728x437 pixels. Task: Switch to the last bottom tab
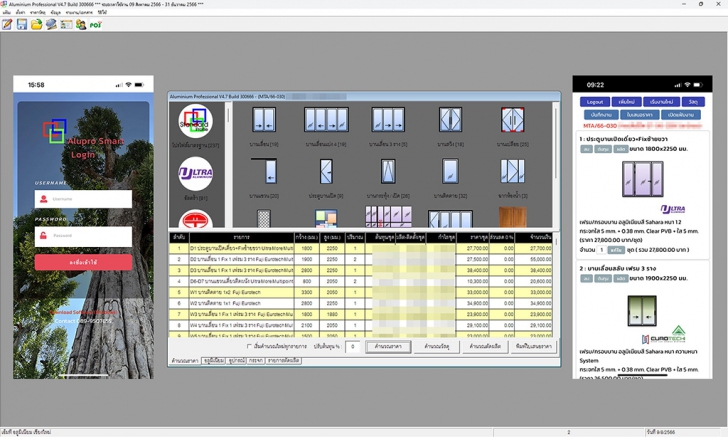pos(284,360)
